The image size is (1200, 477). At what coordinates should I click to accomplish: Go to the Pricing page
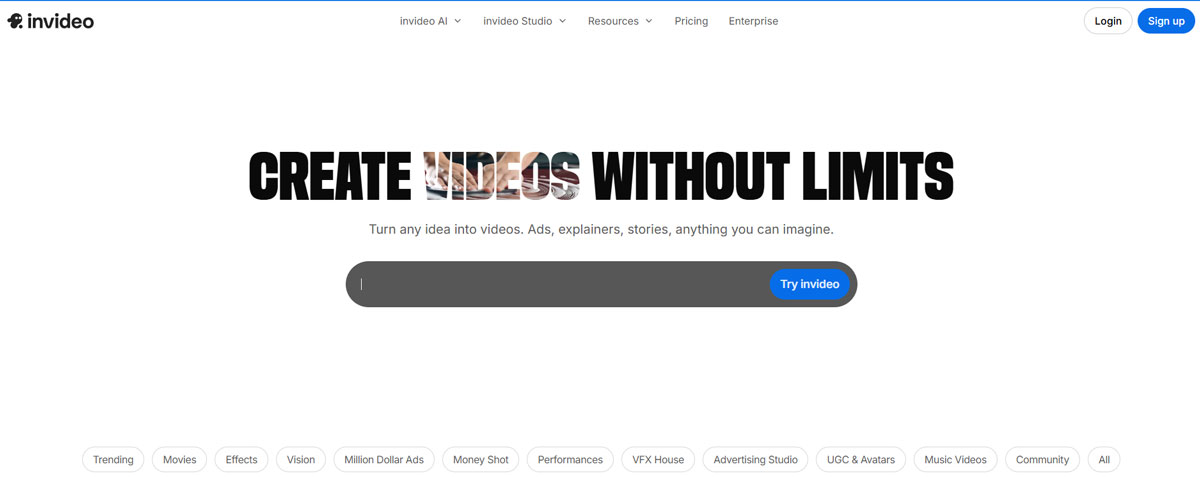[x=691, y=21]
